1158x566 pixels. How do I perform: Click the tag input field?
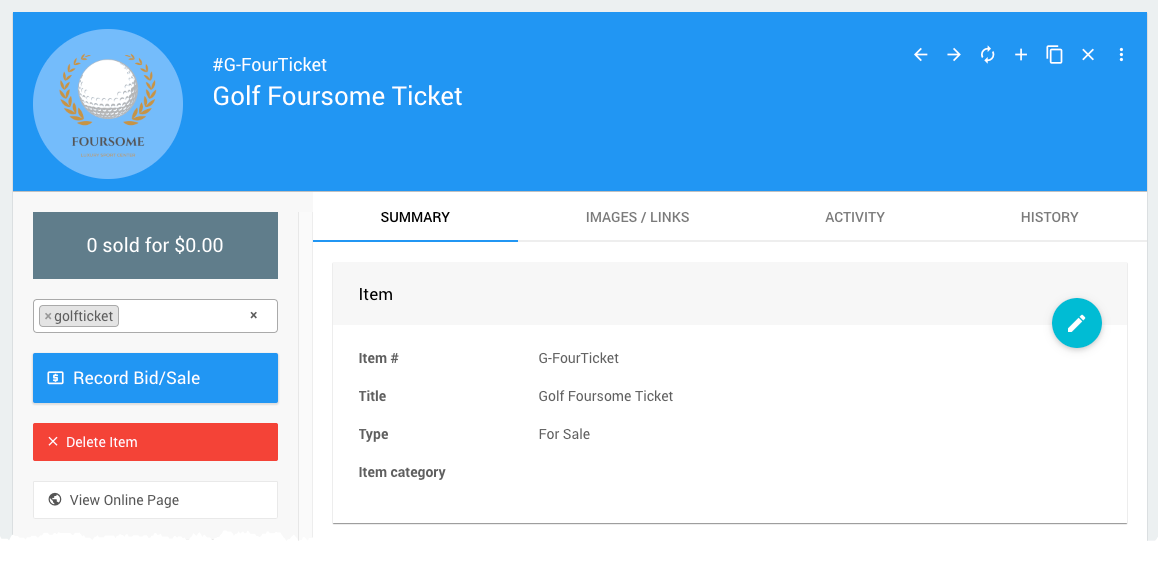click(180, 316)
